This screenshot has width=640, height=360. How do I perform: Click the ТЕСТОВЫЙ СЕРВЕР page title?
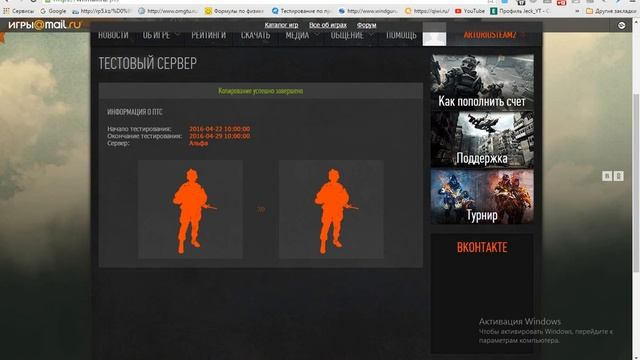(x=147, y=63)
